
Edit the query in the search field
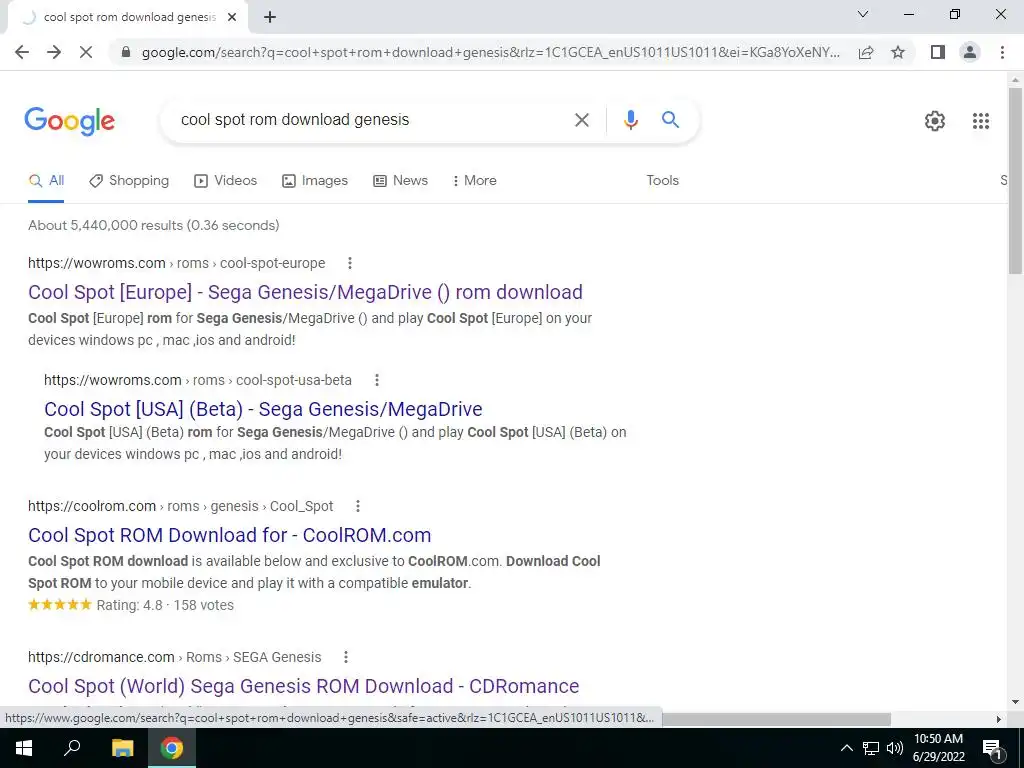[x=369, y=120]
